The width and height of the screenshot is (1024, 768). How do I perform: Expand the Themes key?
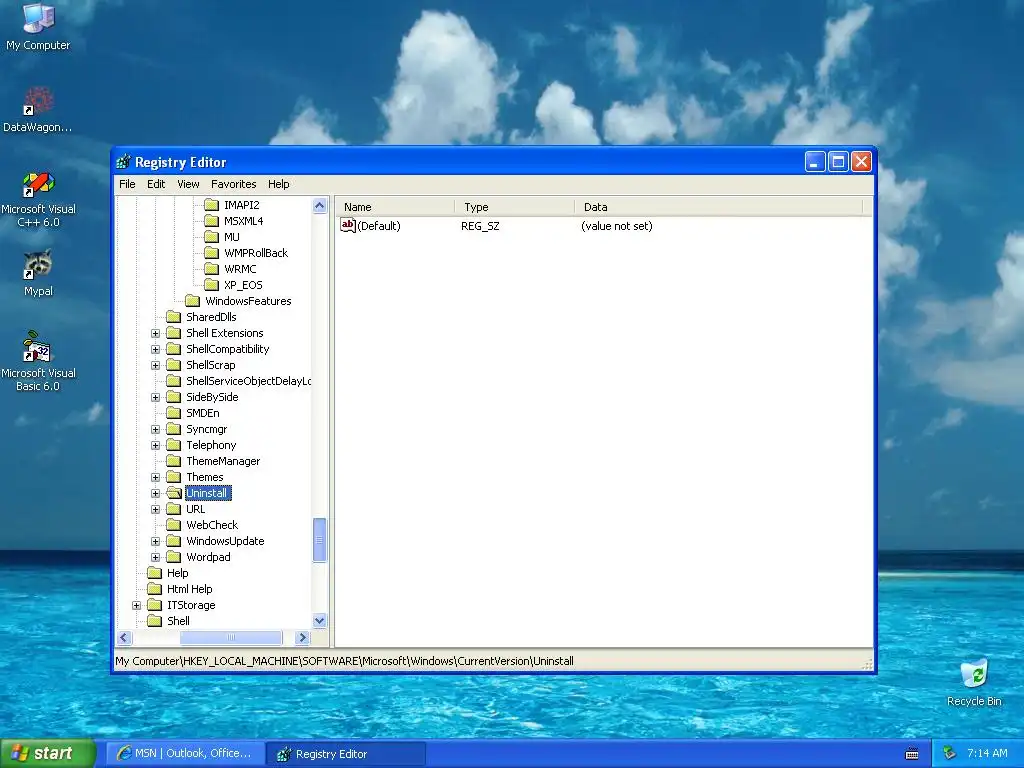pyautogui.click(x=155, y=477)
